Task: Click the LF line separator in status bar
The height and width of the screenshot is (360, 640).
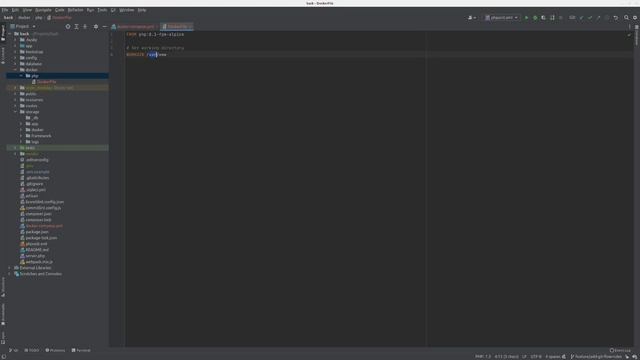Action: point(524,357)
